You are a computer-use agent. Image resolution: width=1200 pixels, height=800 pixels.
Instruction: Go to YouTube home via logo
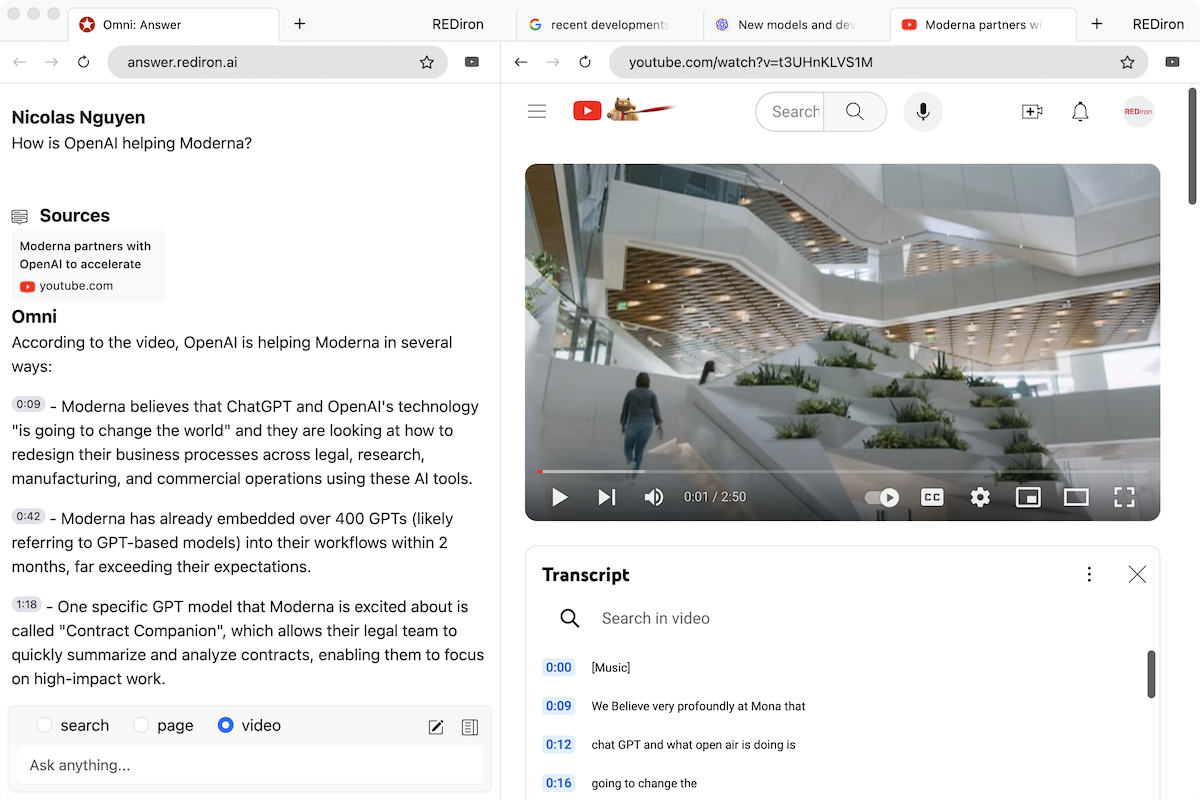(x=624, y=110)
